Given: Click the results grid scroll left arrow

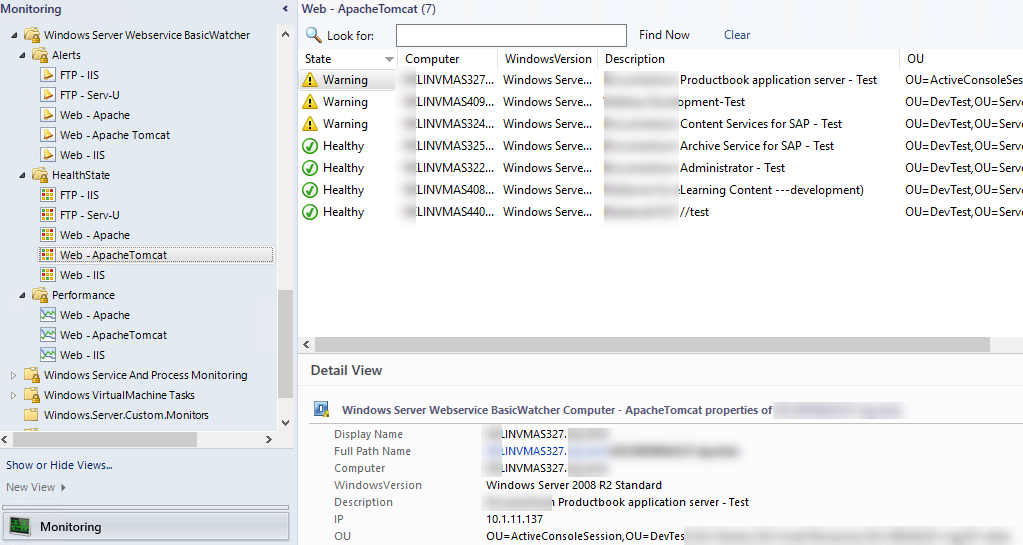Looking at the screenshot, I should click(307, 344).
